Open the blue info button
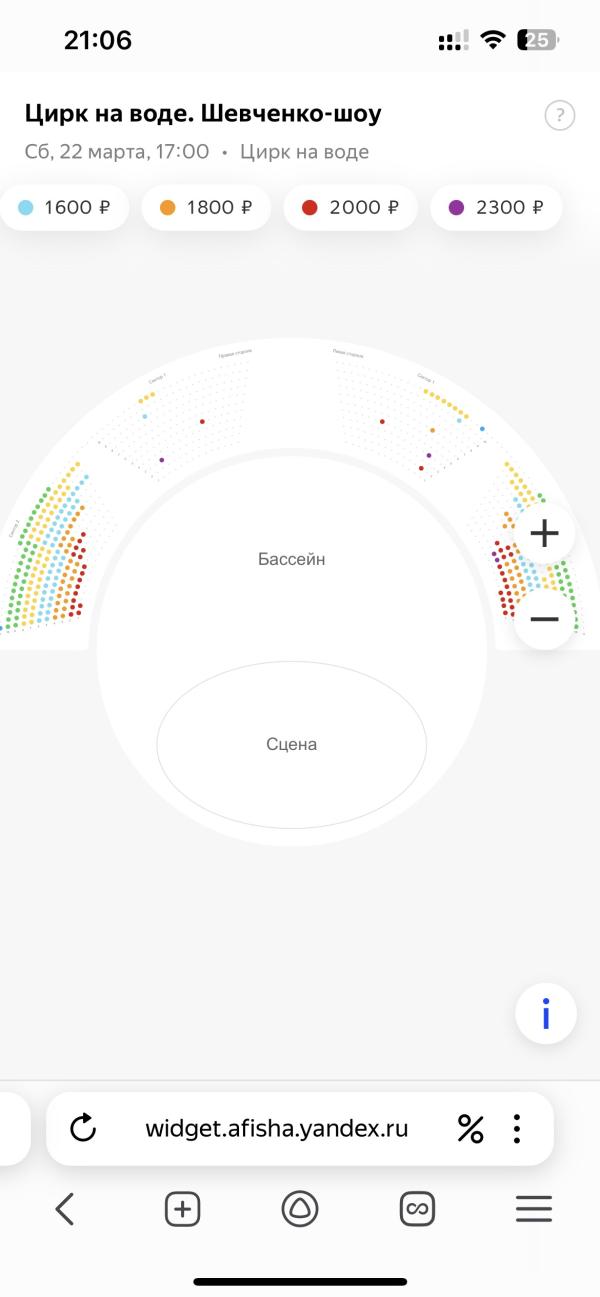The image size is (600, 1297). 546,1014
